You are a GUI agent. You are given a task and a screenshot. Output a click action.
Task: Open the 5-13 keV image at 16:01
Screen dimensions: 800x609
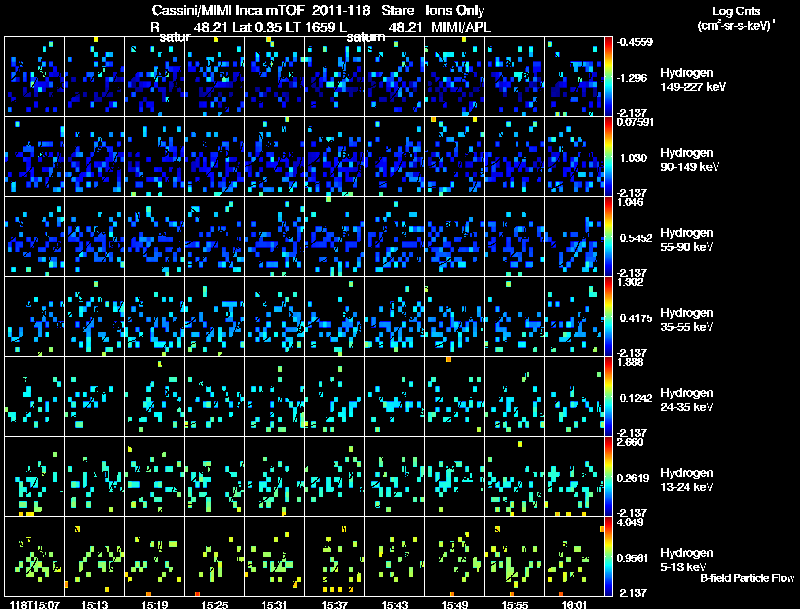pyautogui.click(x=574, y=556)
